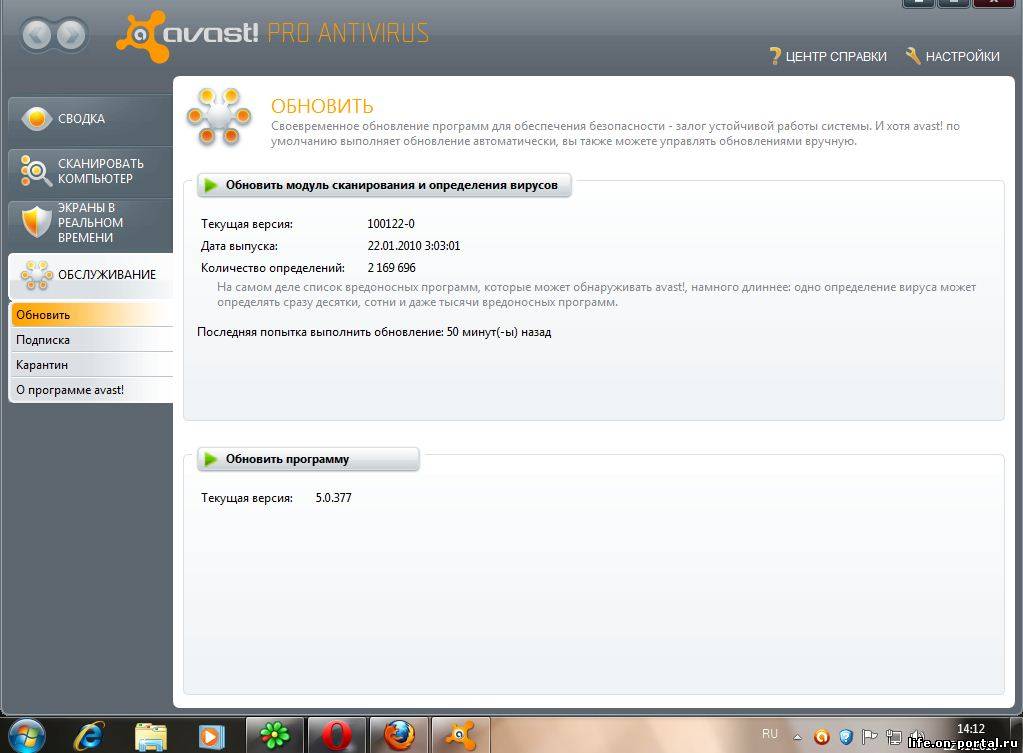
Task: Click release date 22.01.2010 3:03:01
Action: pyautogui.click(x=414, y=246)
